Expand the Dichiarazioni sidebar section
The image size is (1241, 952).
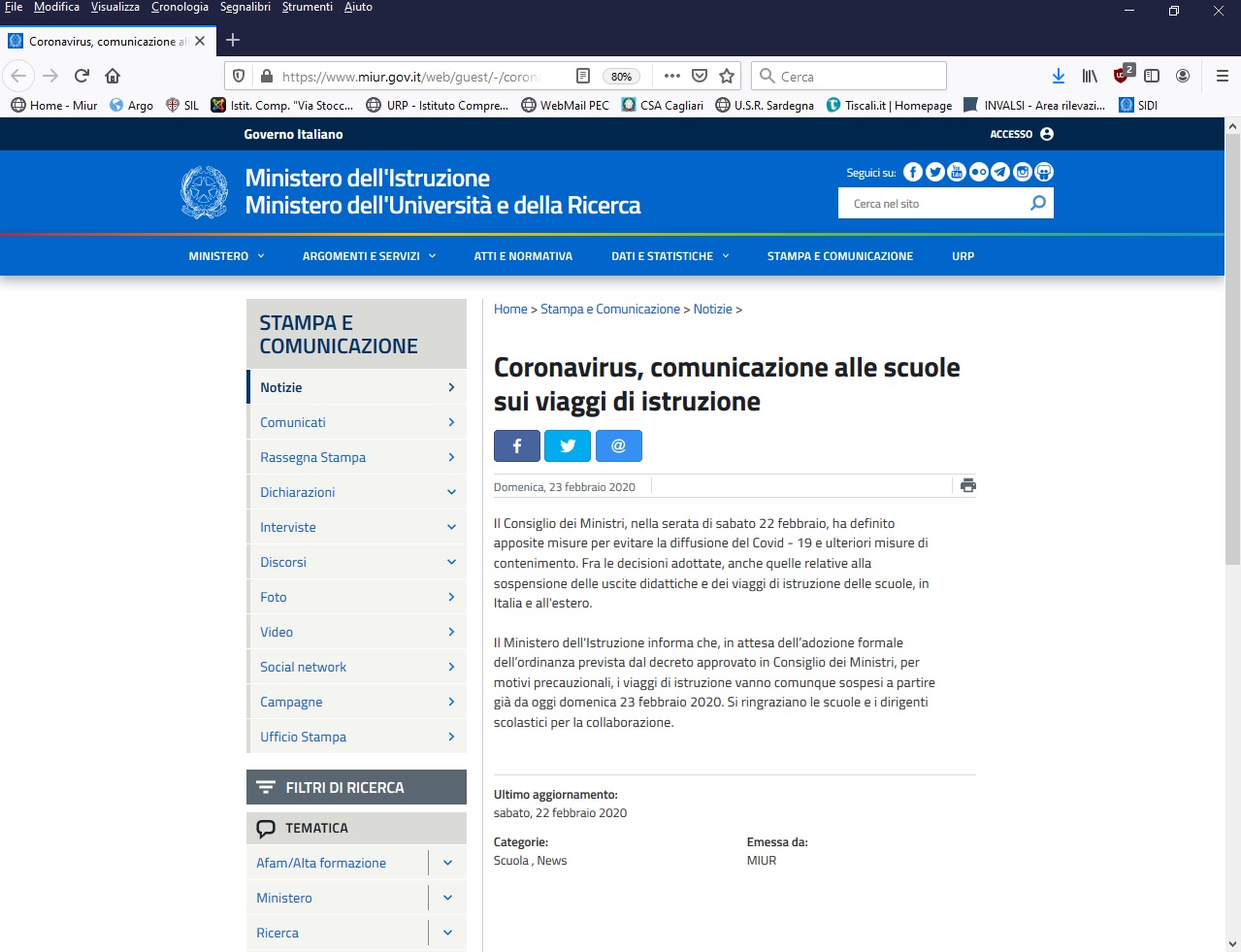click(451, 492)
